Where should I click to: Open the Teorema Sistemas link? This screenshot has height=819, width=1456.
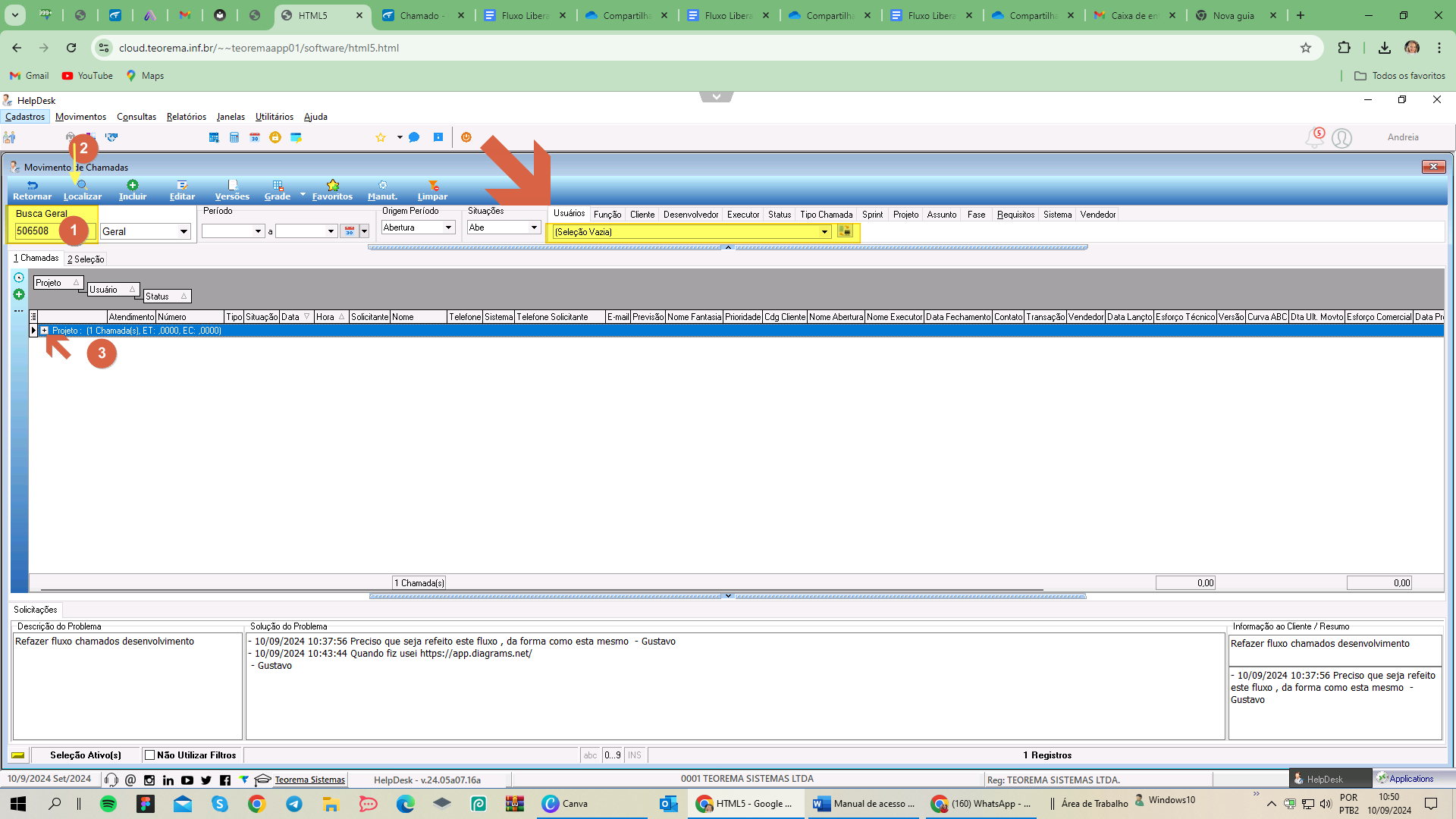coord(309,780)
